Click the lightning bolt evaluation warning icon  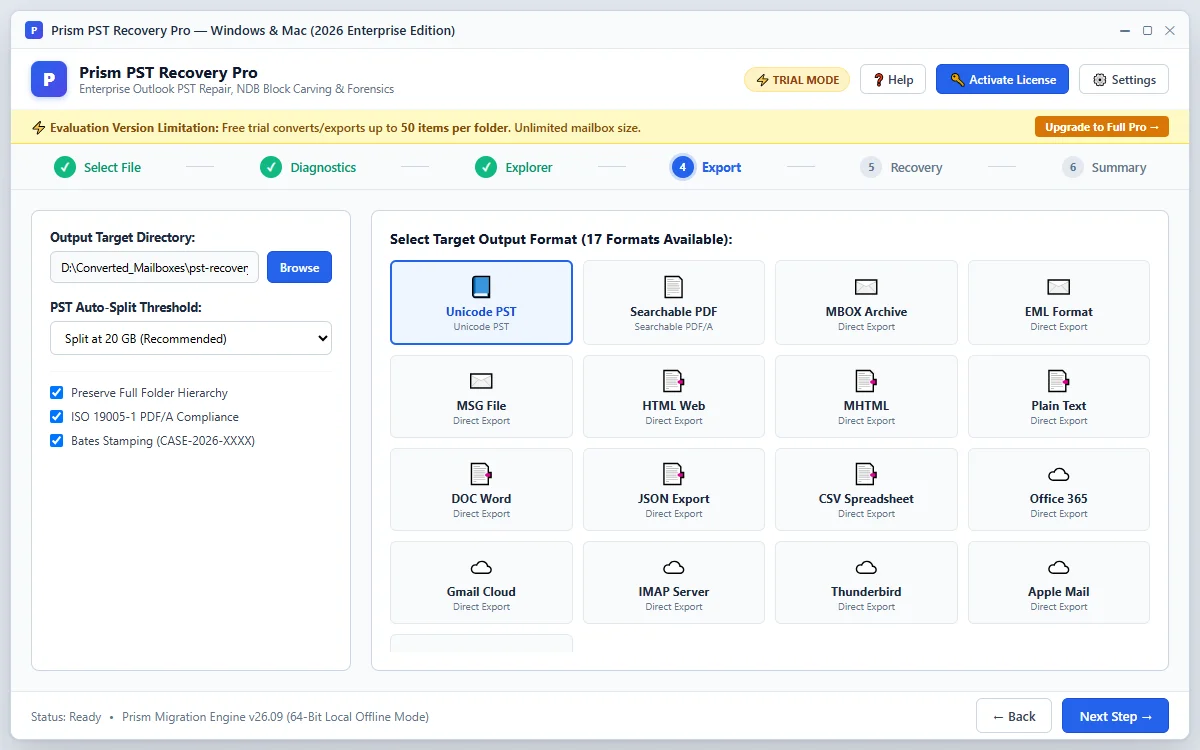(39, 128)
